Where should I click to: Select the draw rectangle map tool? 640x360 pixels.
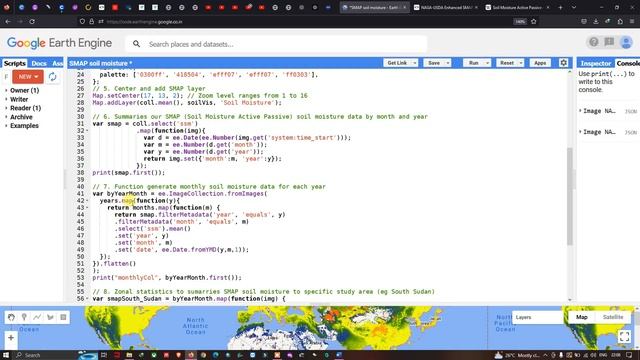coord(63,317)
